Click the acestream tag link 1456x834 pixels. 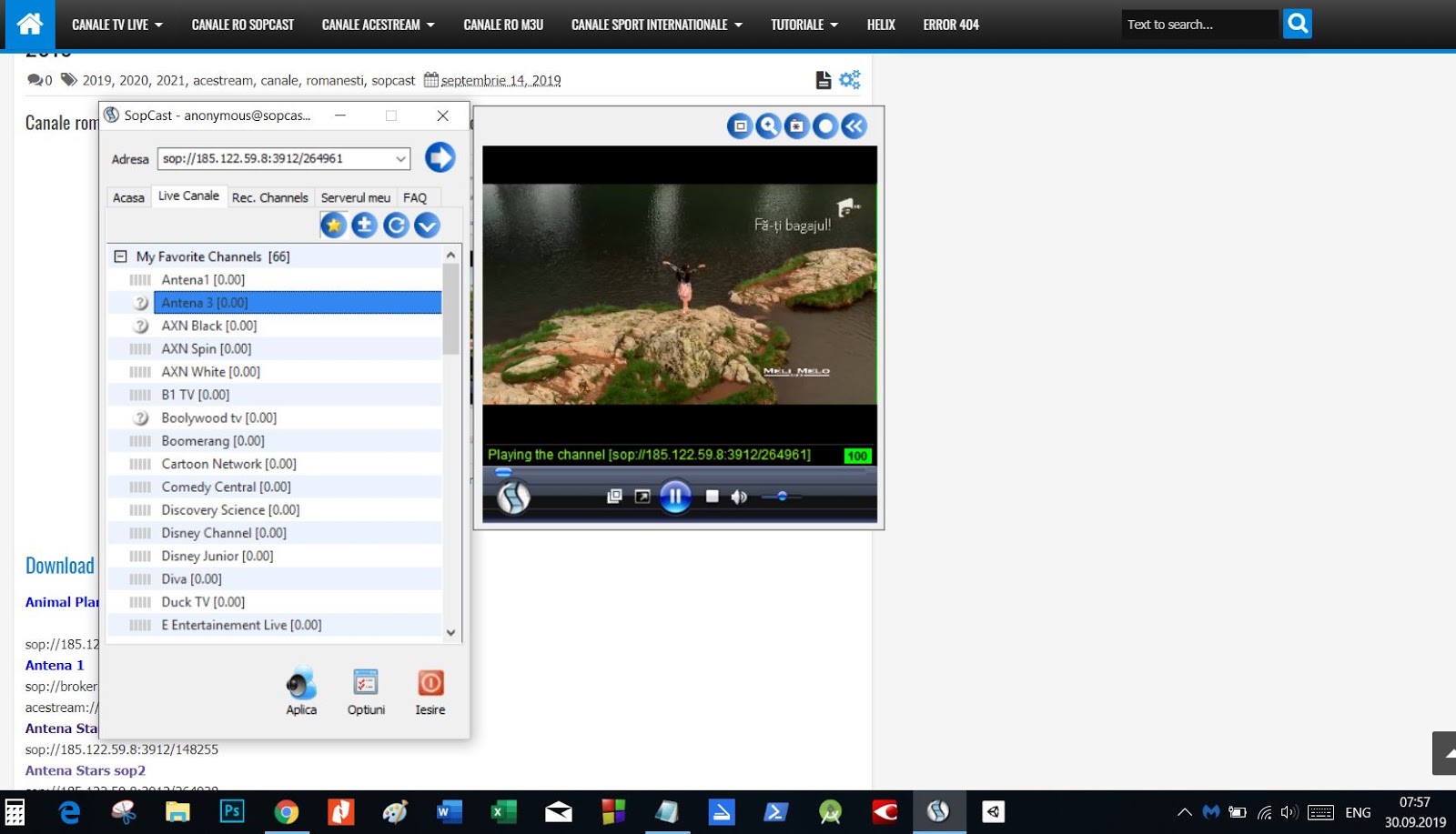223,80
